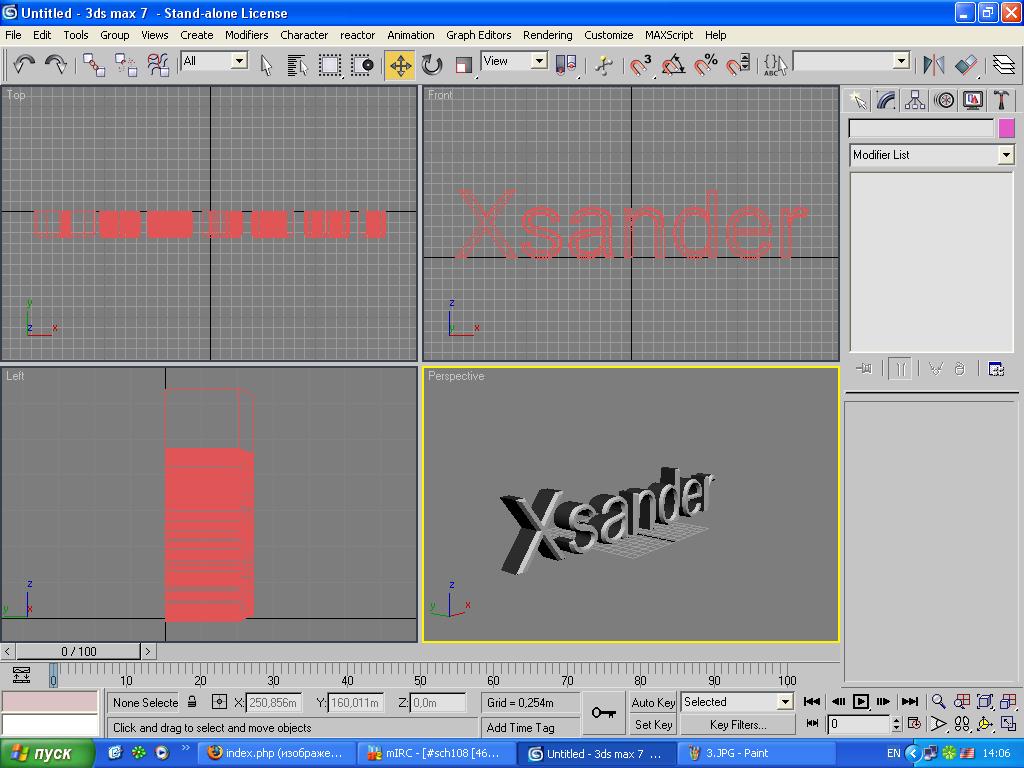Toggle the selection lock padlock
The width and height of the screenshot is (1024, 768).
click(192, 702)
